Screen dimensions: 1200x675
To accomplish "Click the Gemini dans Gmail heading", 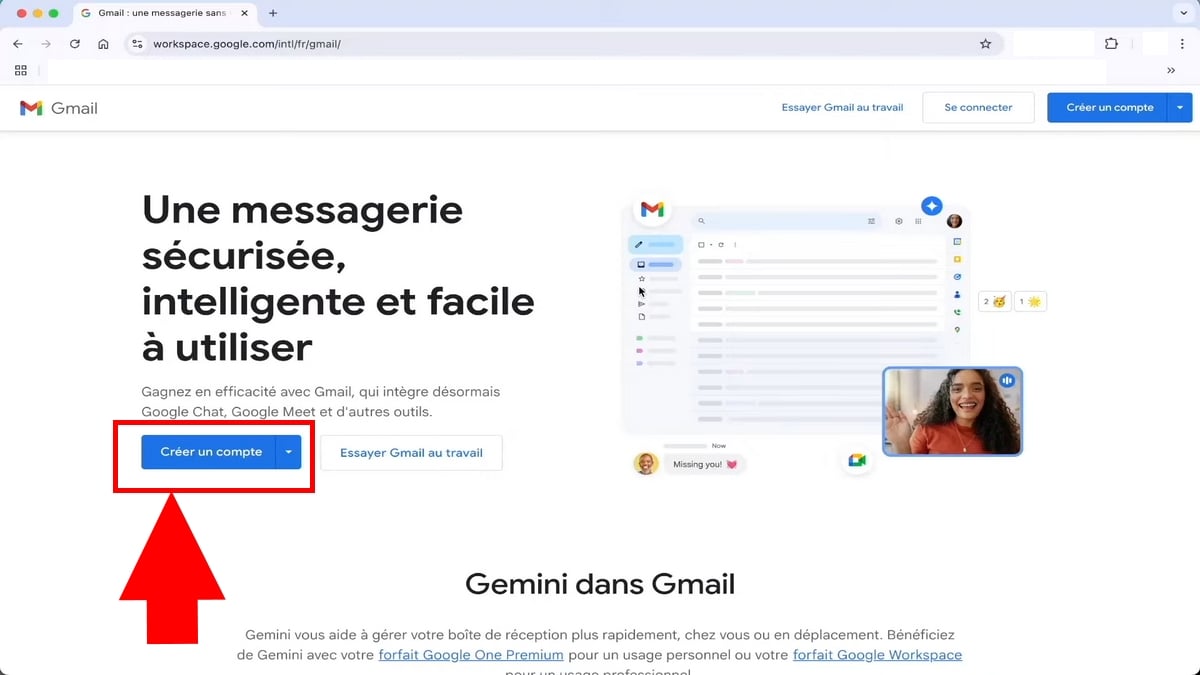I will [x=600, y=584].
